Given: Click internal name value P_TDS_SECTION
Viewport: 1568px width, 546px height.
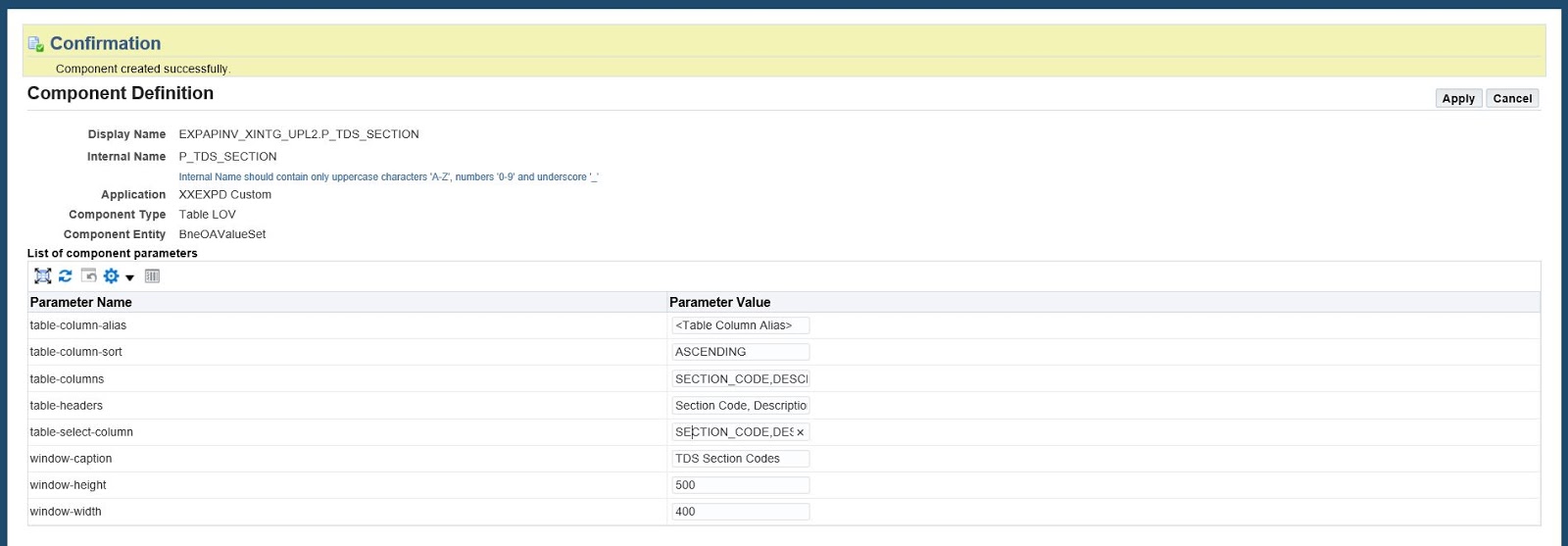Looking at the screenshot, I should [227, 157].
